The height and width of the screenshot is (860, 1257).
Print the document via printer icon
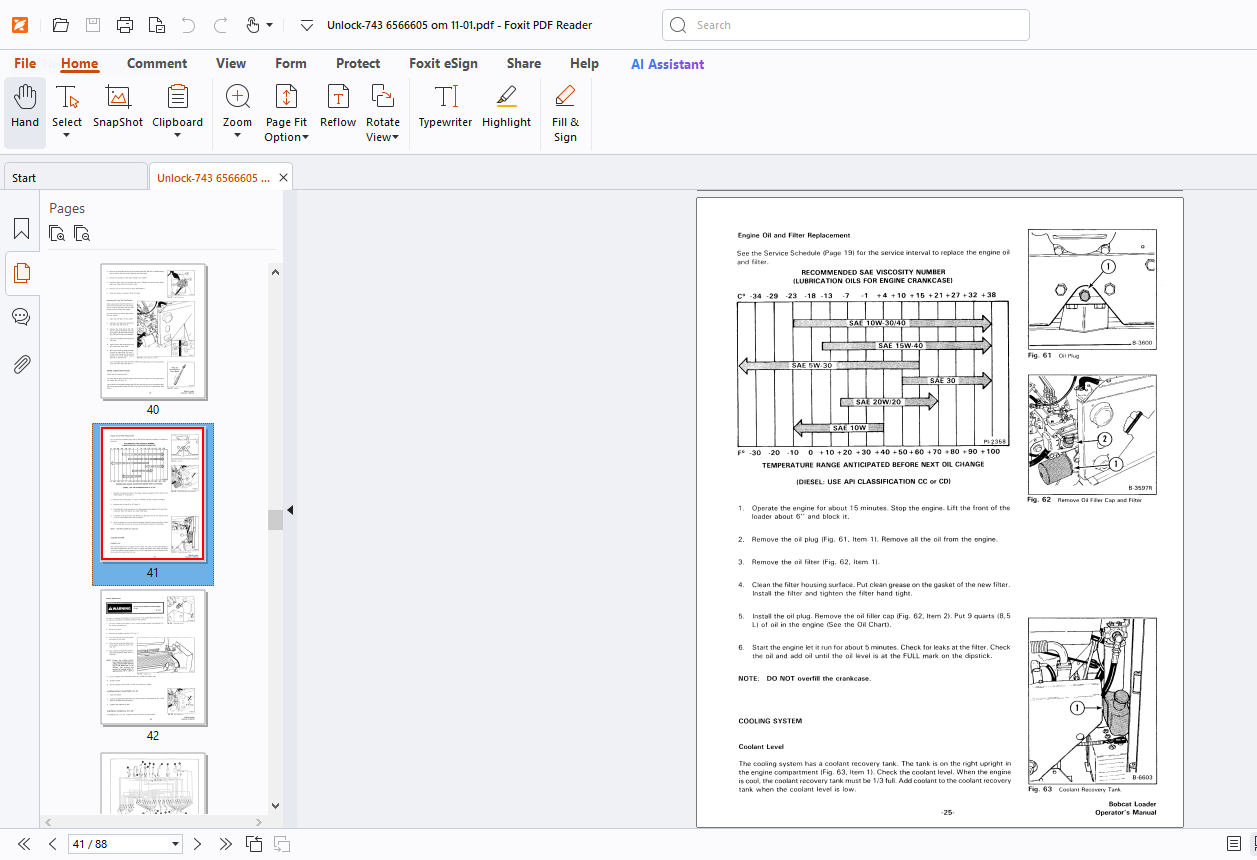124,25
